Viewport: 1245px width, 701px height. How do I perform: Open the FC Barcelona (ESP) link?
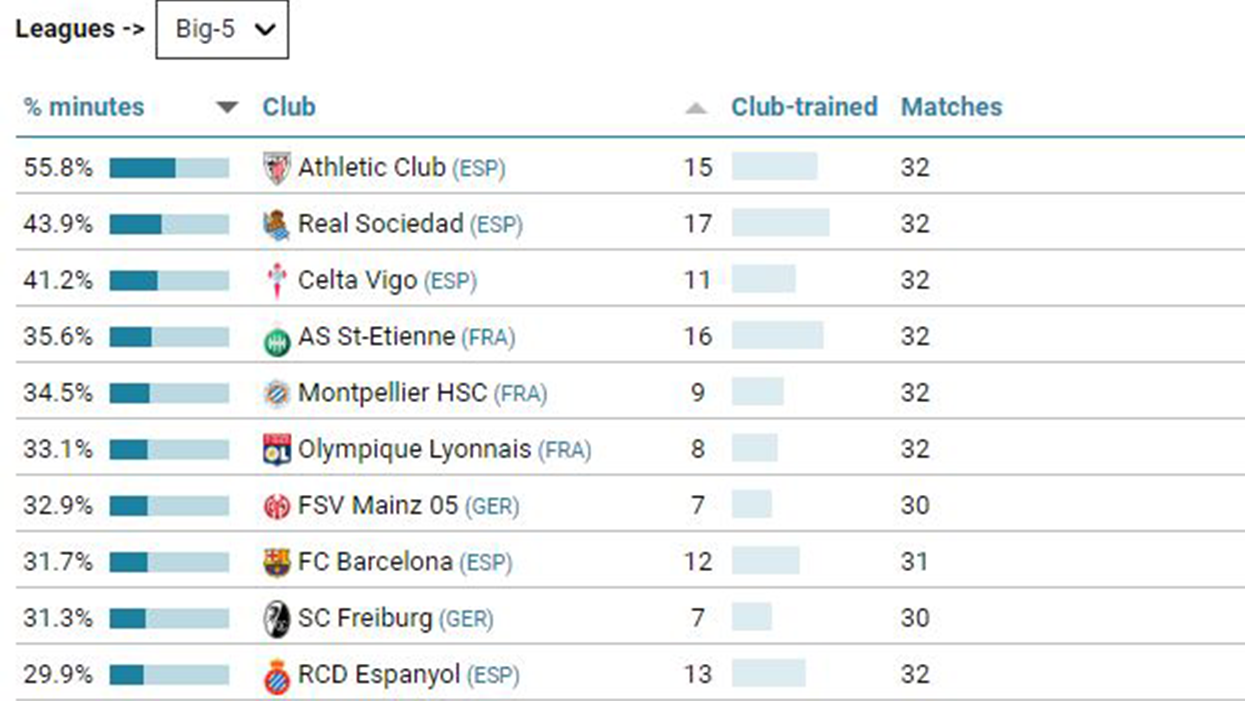[405, 563]
